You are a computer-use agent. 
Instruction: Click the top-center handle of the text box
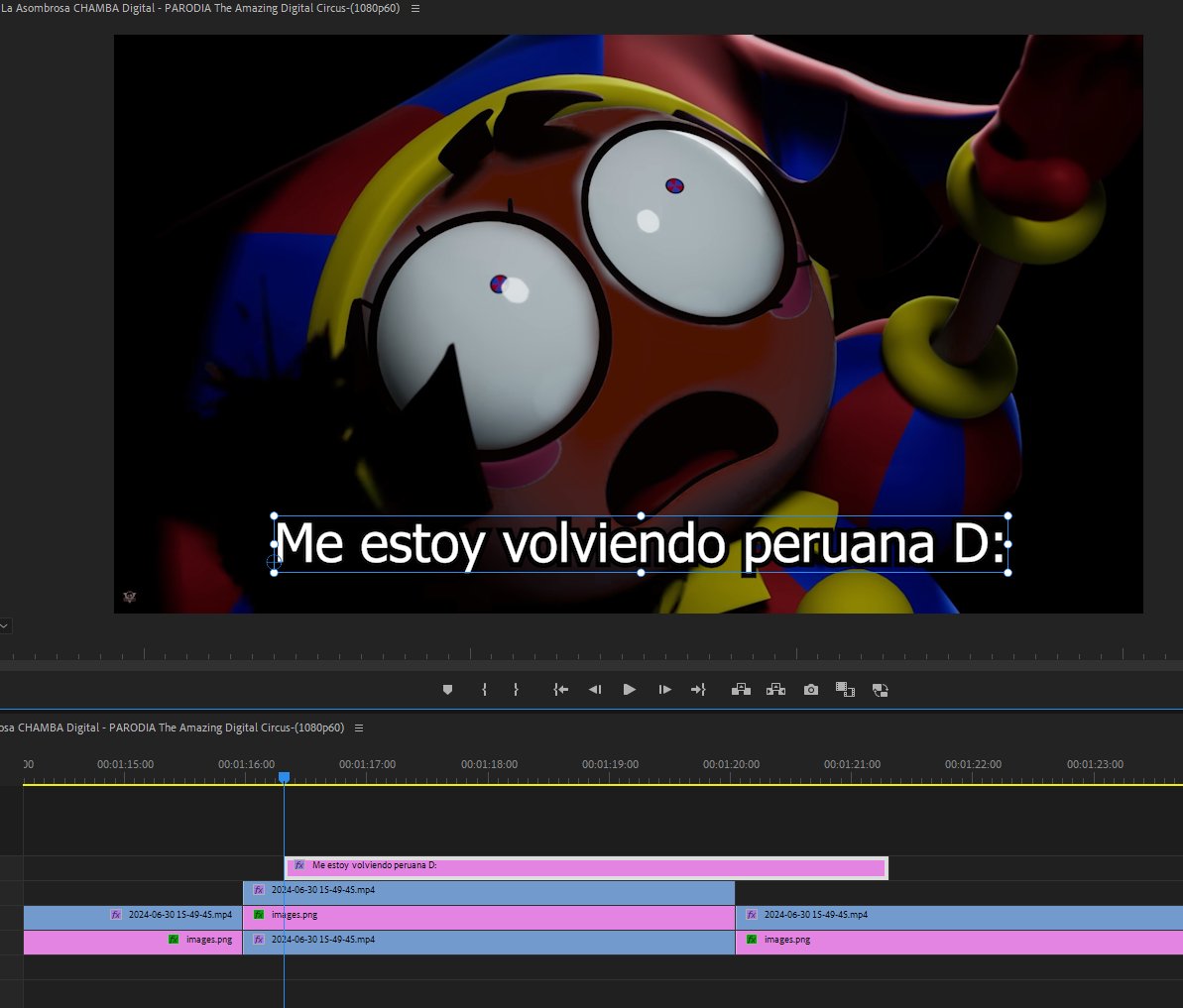[641, 516]
